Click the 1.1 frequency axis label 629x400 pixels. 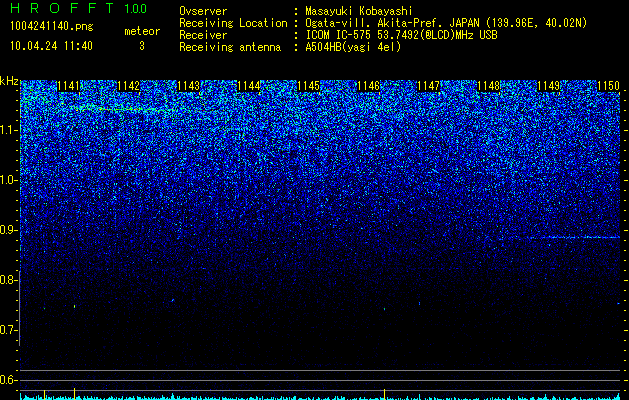(9, 130)
